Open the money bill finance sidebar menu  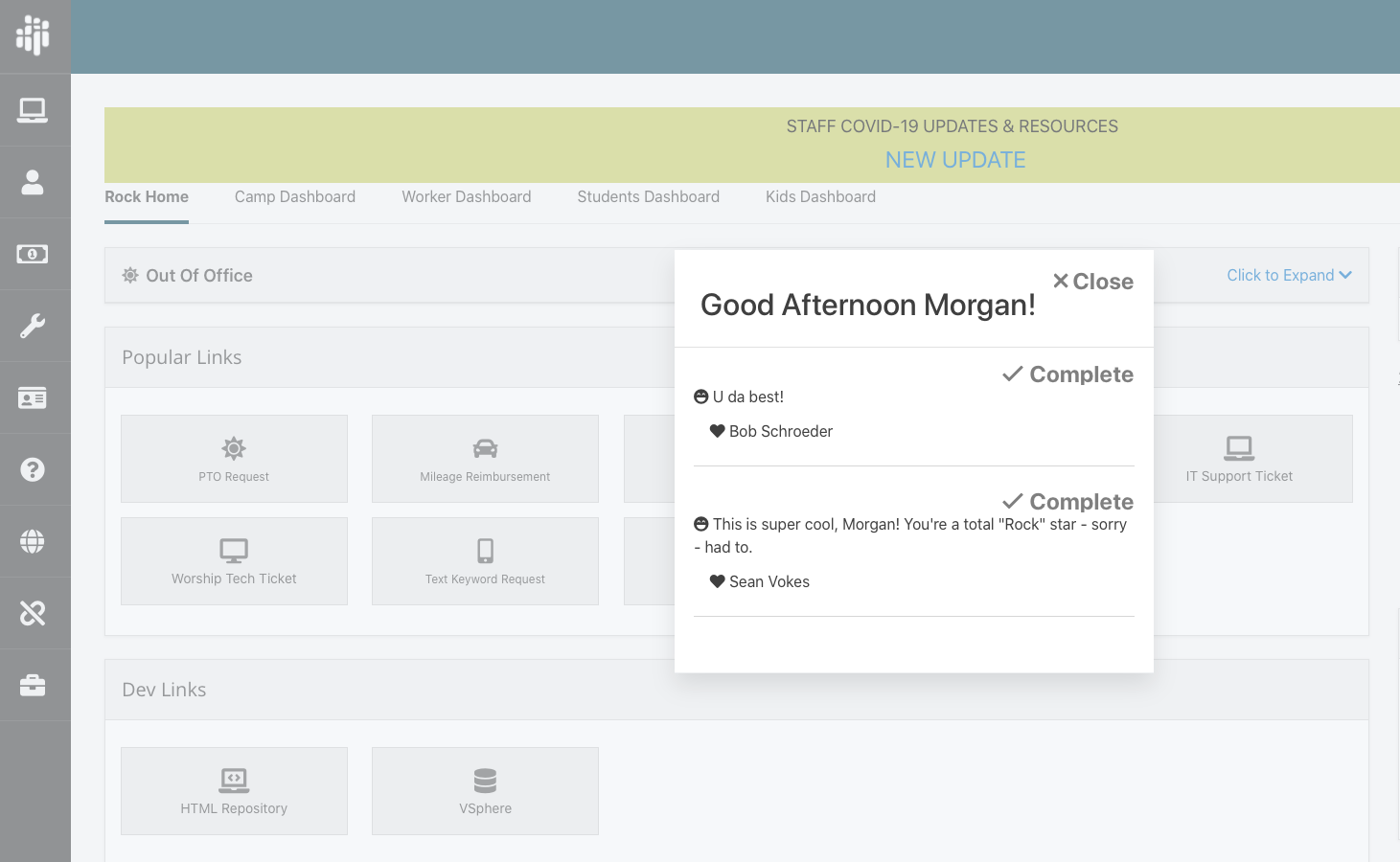coord(33,254)
